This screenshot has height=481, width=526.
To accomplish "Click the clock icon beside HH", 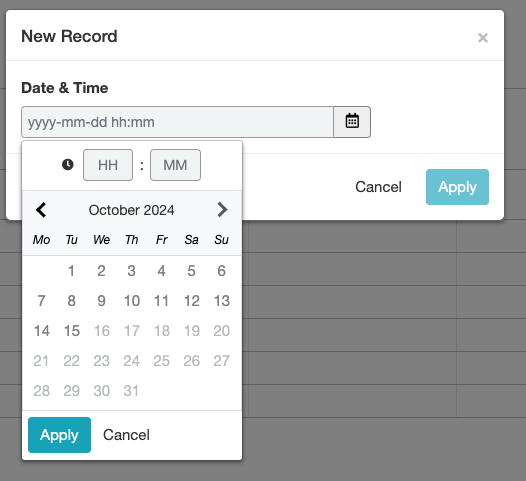I will 67,165.
